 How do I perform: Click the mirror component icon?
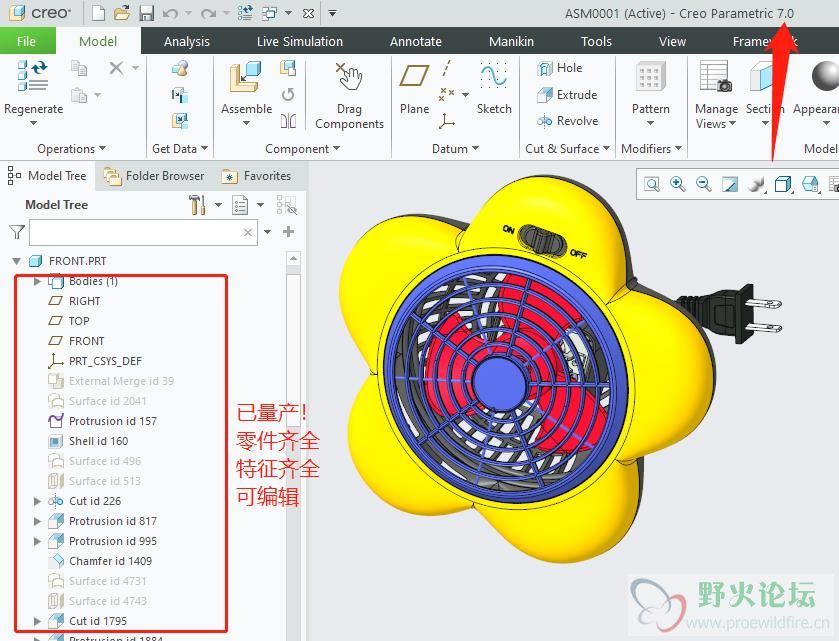(x=288, y=121)
